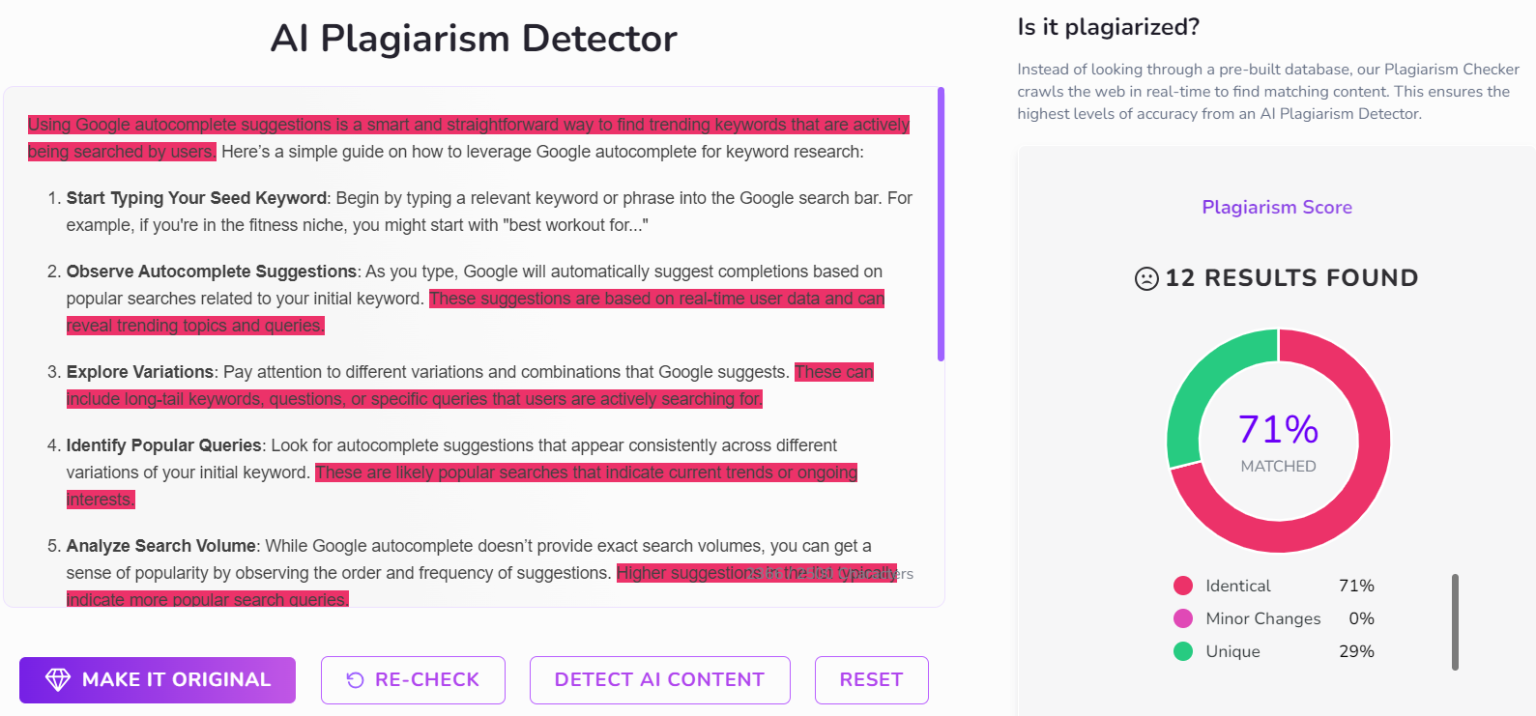
Task: Click the Detect AI Content button
Action: (659, 679)
